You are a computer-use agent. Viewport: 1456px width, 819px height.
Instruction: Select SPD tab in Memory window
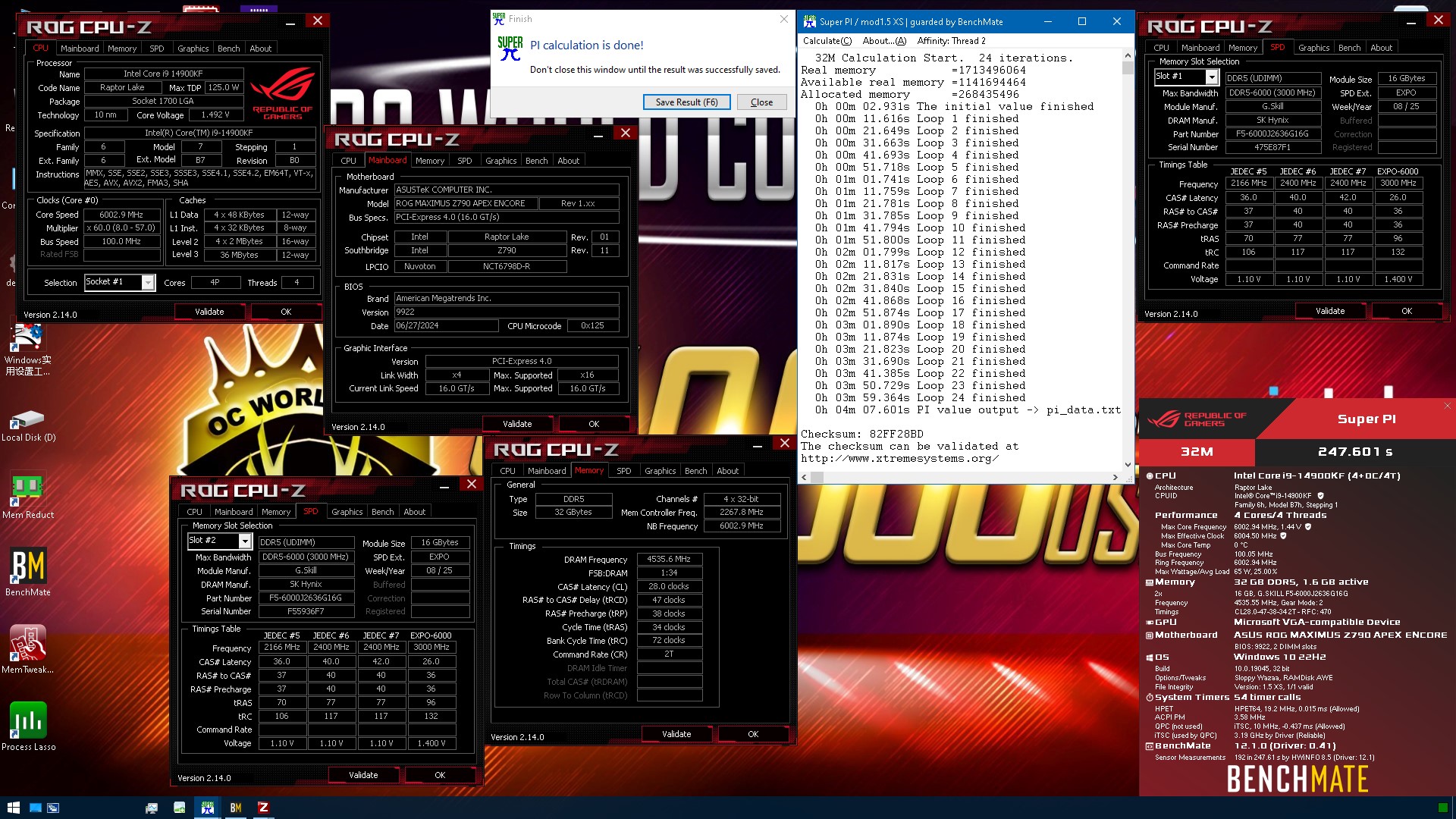tap(623, 471)
